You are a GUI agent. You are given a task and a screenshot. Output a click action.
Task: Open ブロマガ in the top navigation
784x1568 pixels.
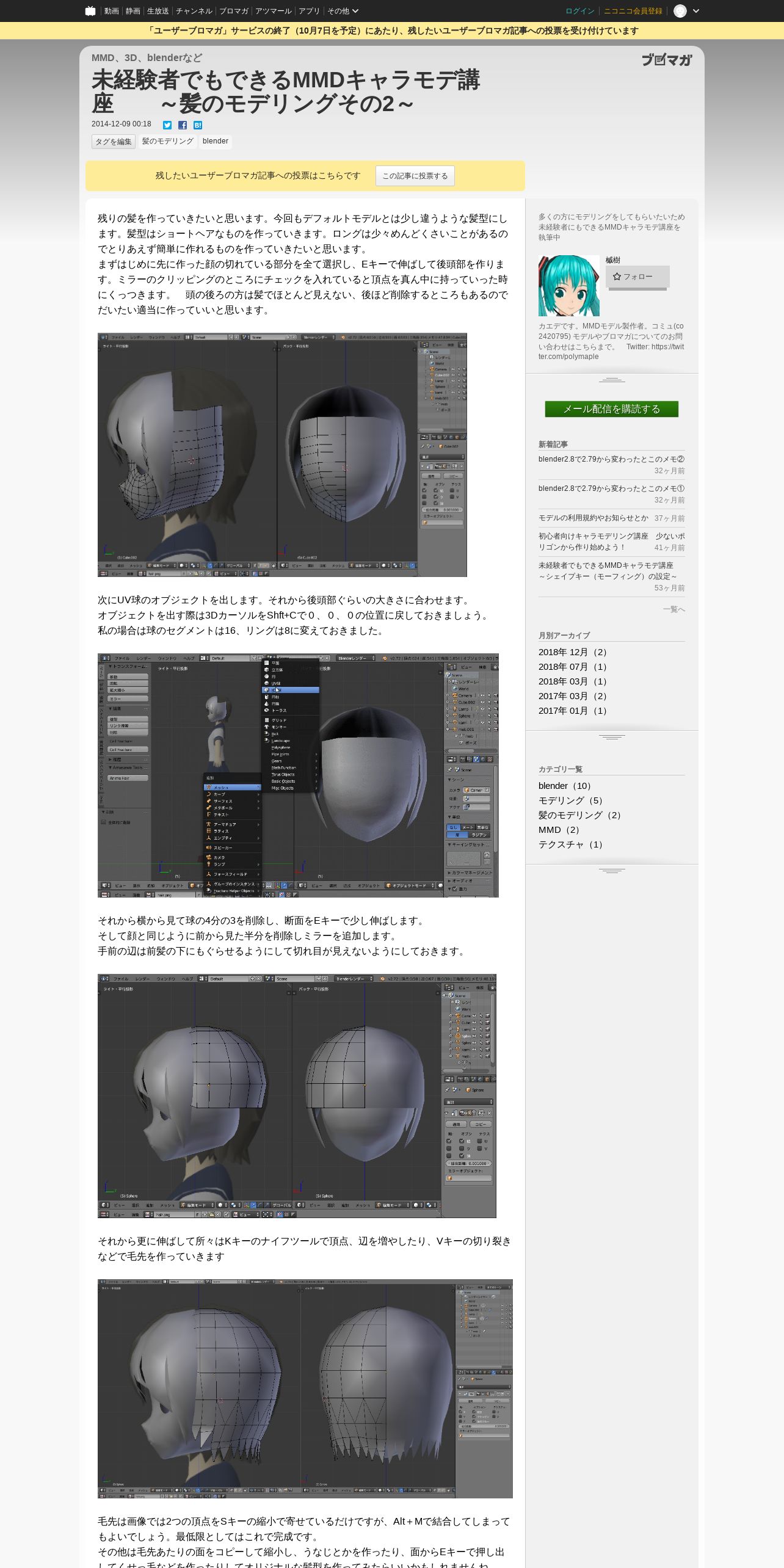tap(233, 11)
